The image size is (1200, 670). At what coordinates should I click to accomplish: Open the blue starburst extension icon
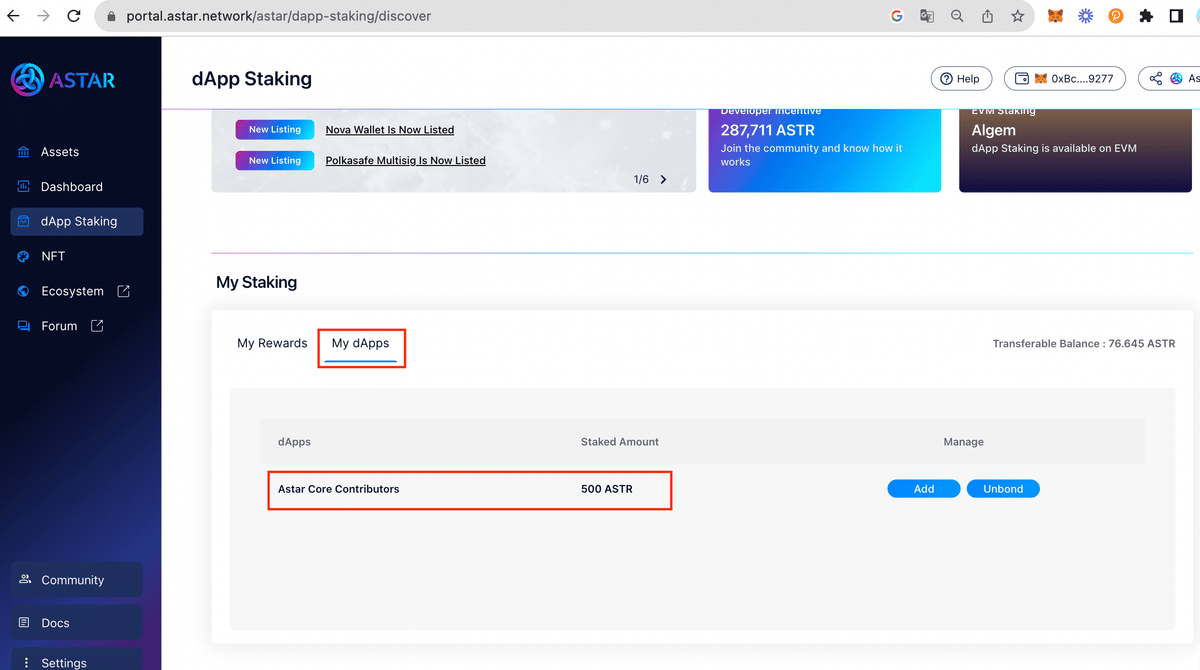tap(1085, 16)
